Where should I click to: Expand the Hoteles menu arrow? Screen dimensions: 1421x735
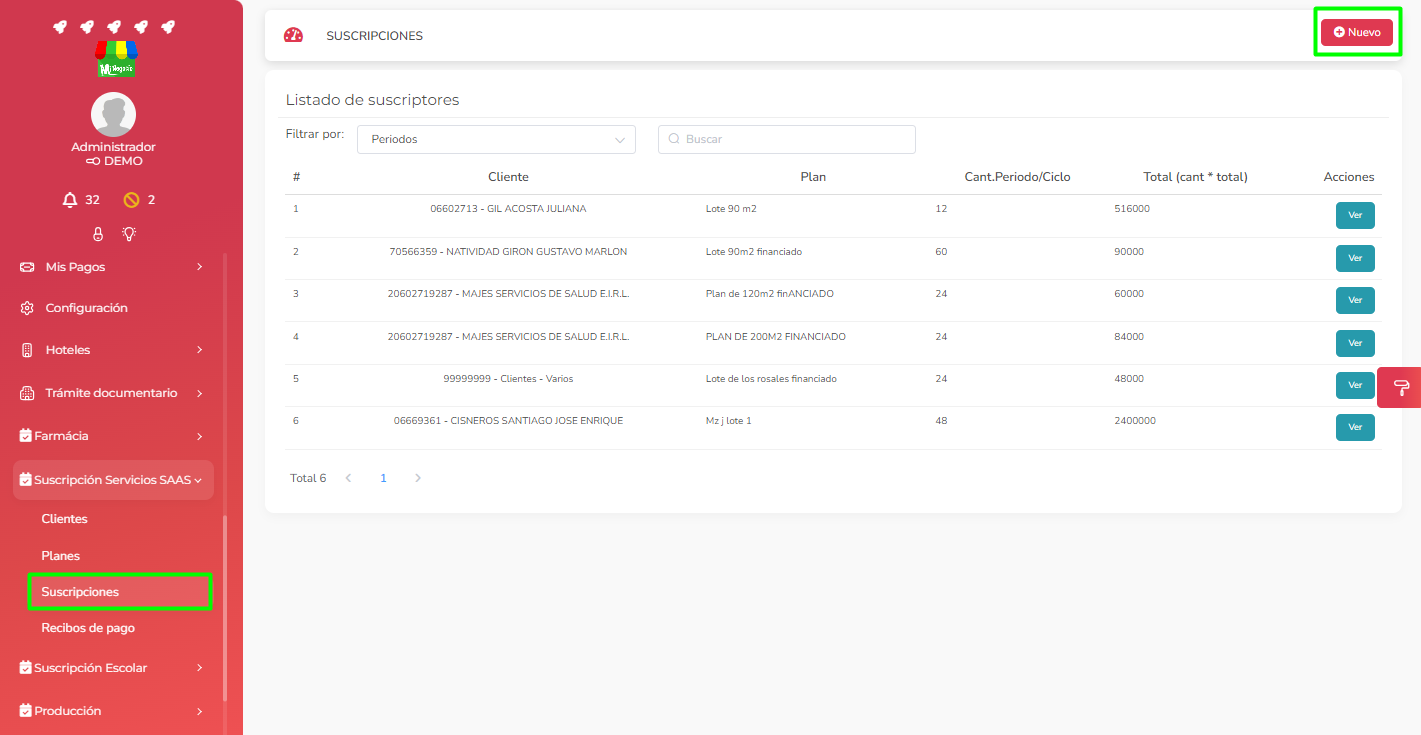tap(200, 350)
